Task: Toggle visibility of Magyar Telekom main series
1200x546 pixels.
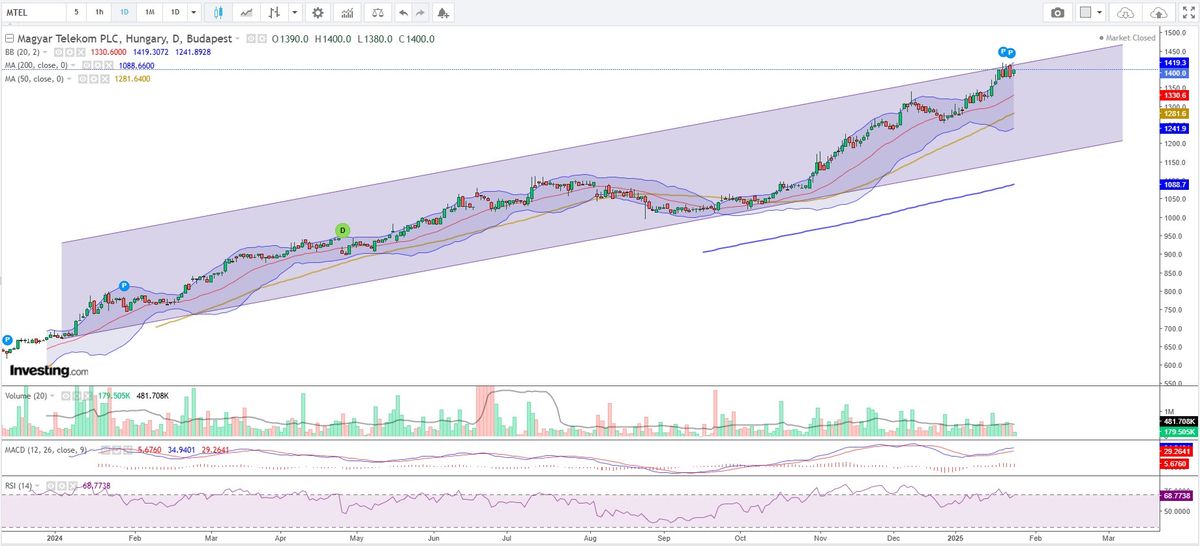Action: [x=250, y=39]
